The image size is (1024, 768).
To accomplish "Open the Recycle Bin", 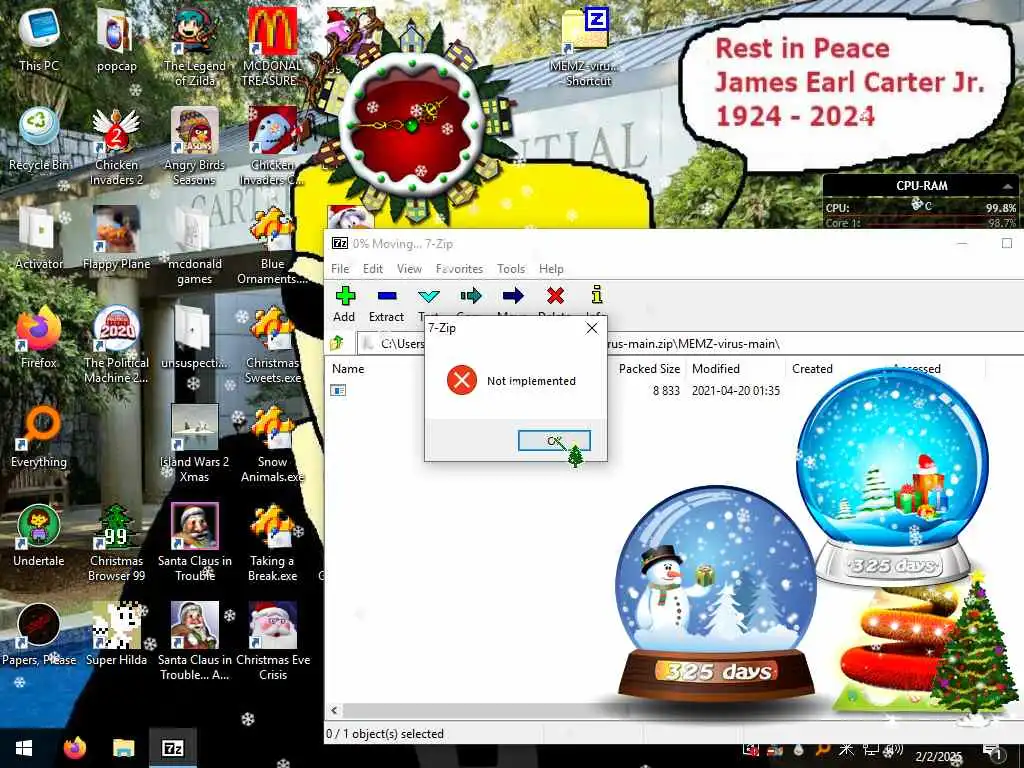I will coord(39,138).
